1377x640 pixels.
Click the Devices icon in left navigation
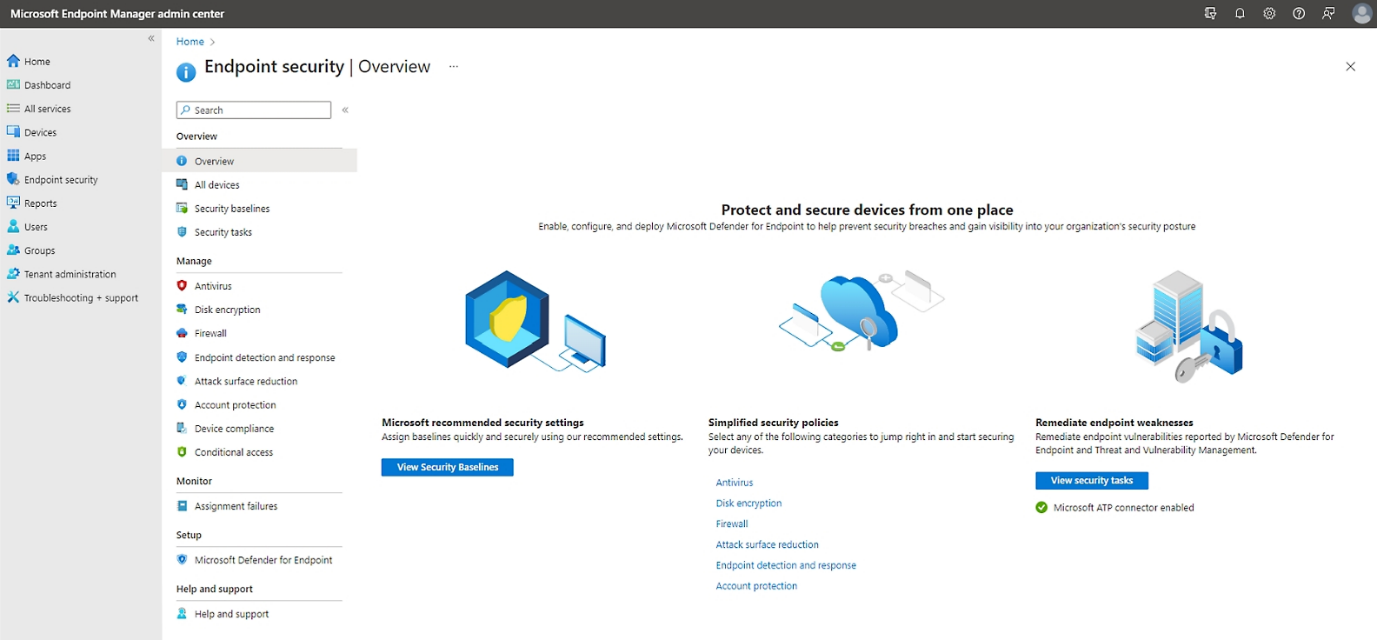(13, 132)
